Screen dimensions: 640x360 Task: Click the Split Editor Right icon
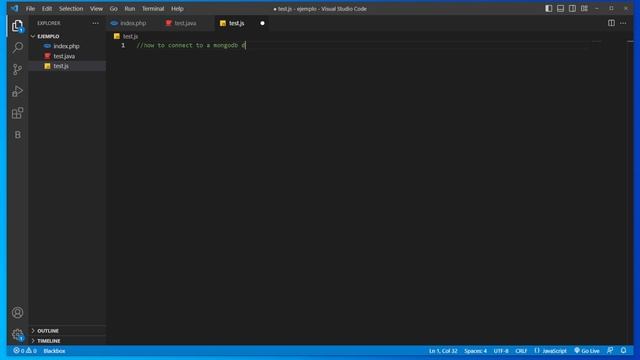point(611,23)
